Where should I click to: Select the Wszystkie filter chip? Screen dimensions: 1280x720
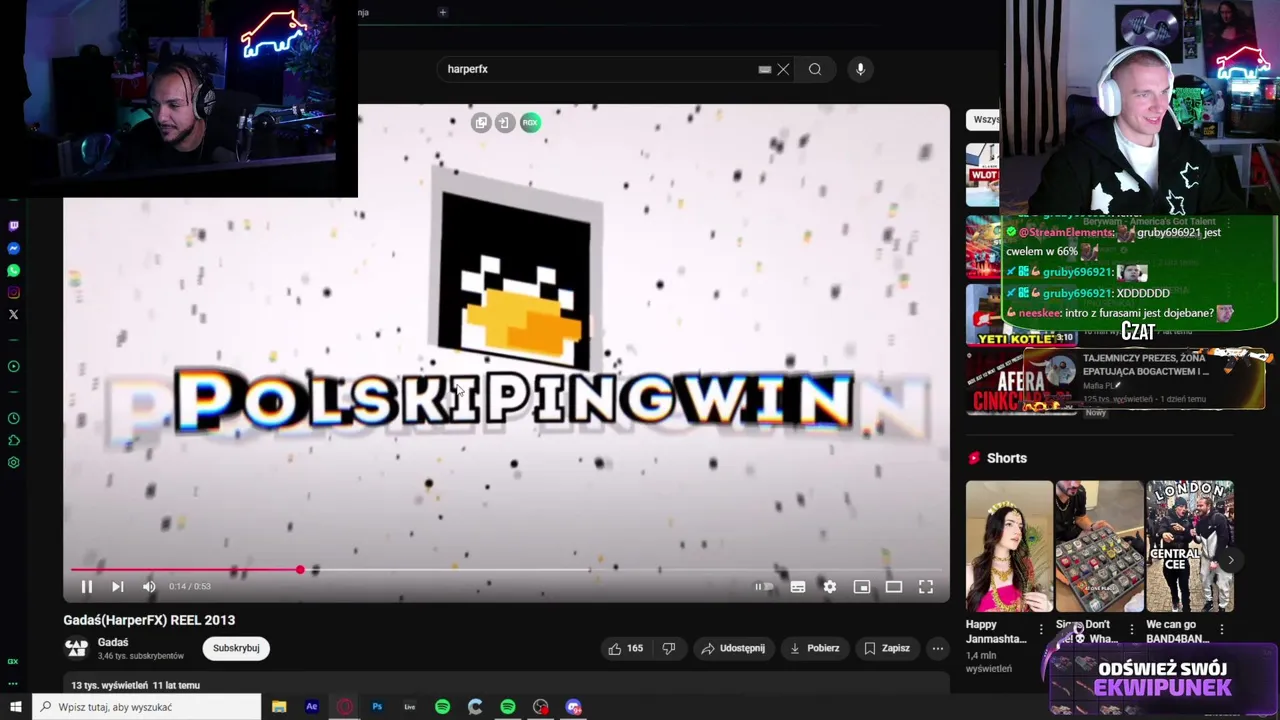[x=984, y=119]
